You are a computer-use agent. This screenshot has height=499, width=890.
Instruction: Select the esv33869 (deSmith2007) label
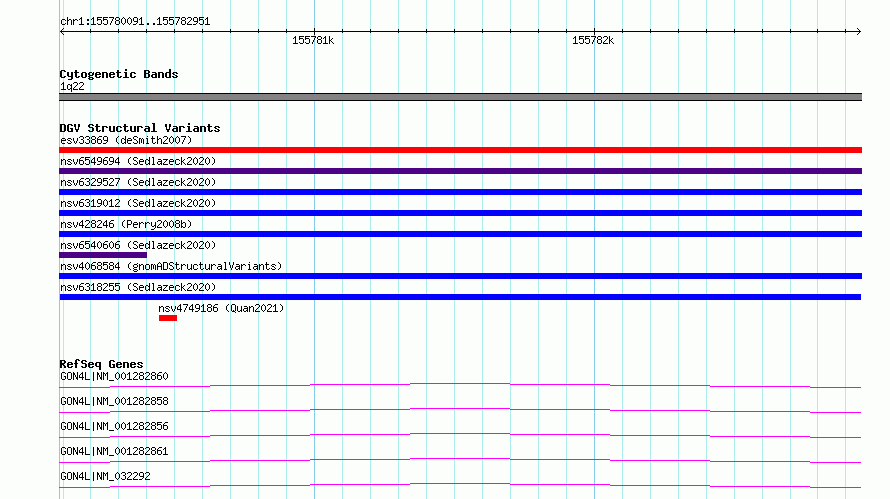pos(126,140)
